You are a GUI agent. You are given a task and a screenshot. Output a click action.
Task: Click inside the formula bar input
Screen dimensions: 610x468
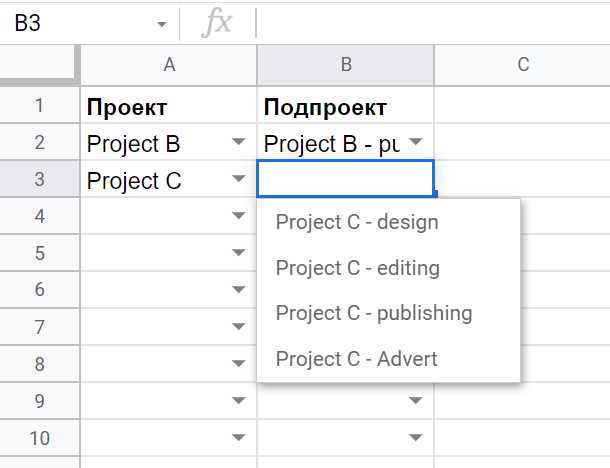tap(430, 24)
